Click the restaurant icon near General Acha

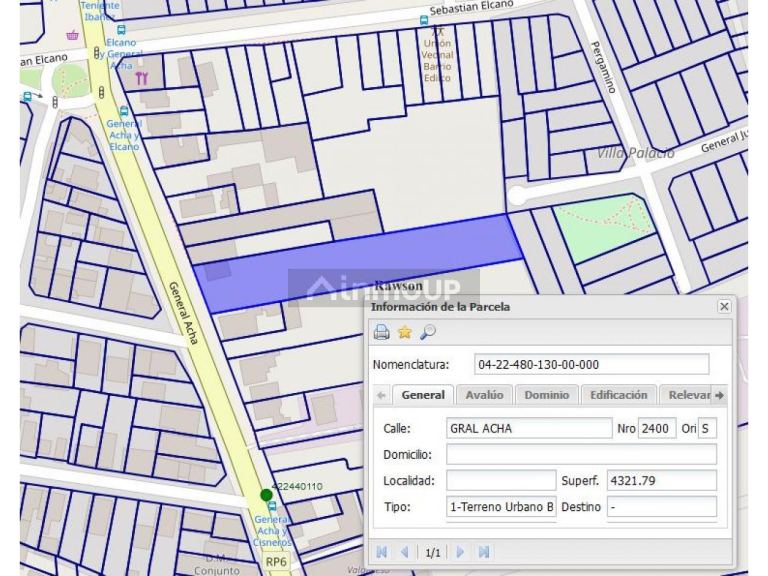pyautogui.click(x=142, y=78)
